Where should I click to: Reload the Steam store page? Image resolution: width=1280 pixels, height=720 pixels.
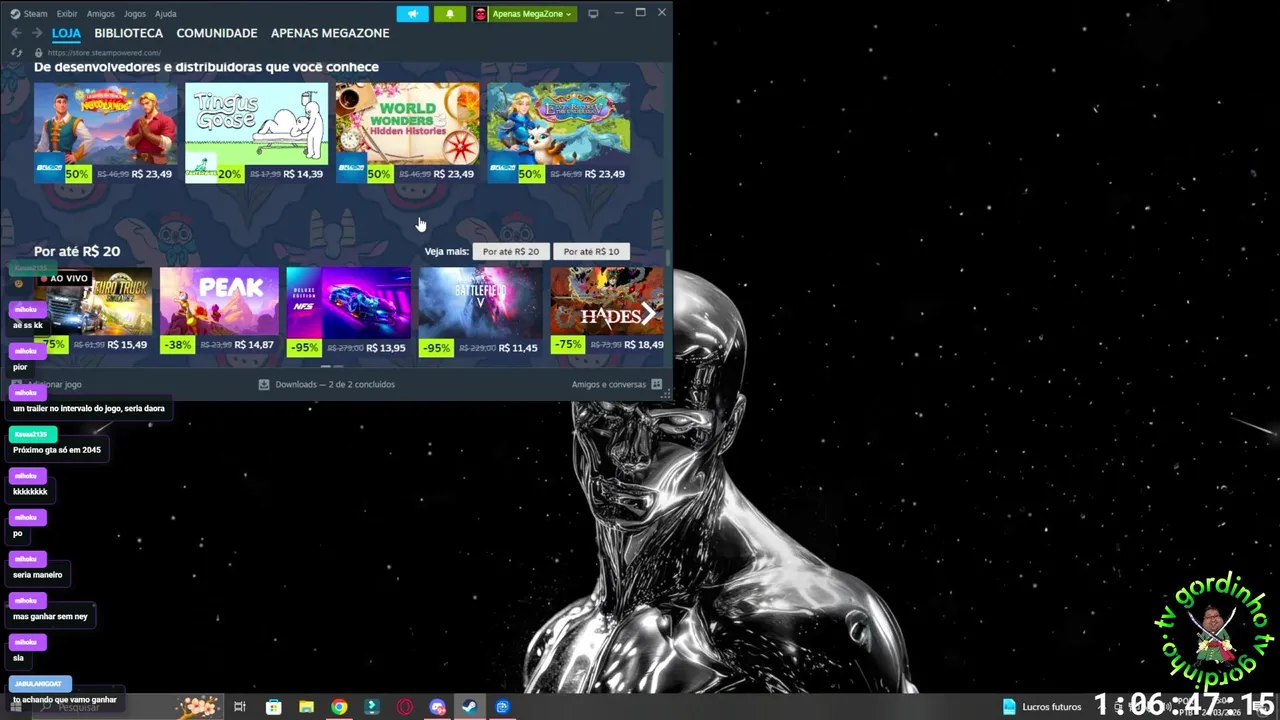[x=16, y=52]
